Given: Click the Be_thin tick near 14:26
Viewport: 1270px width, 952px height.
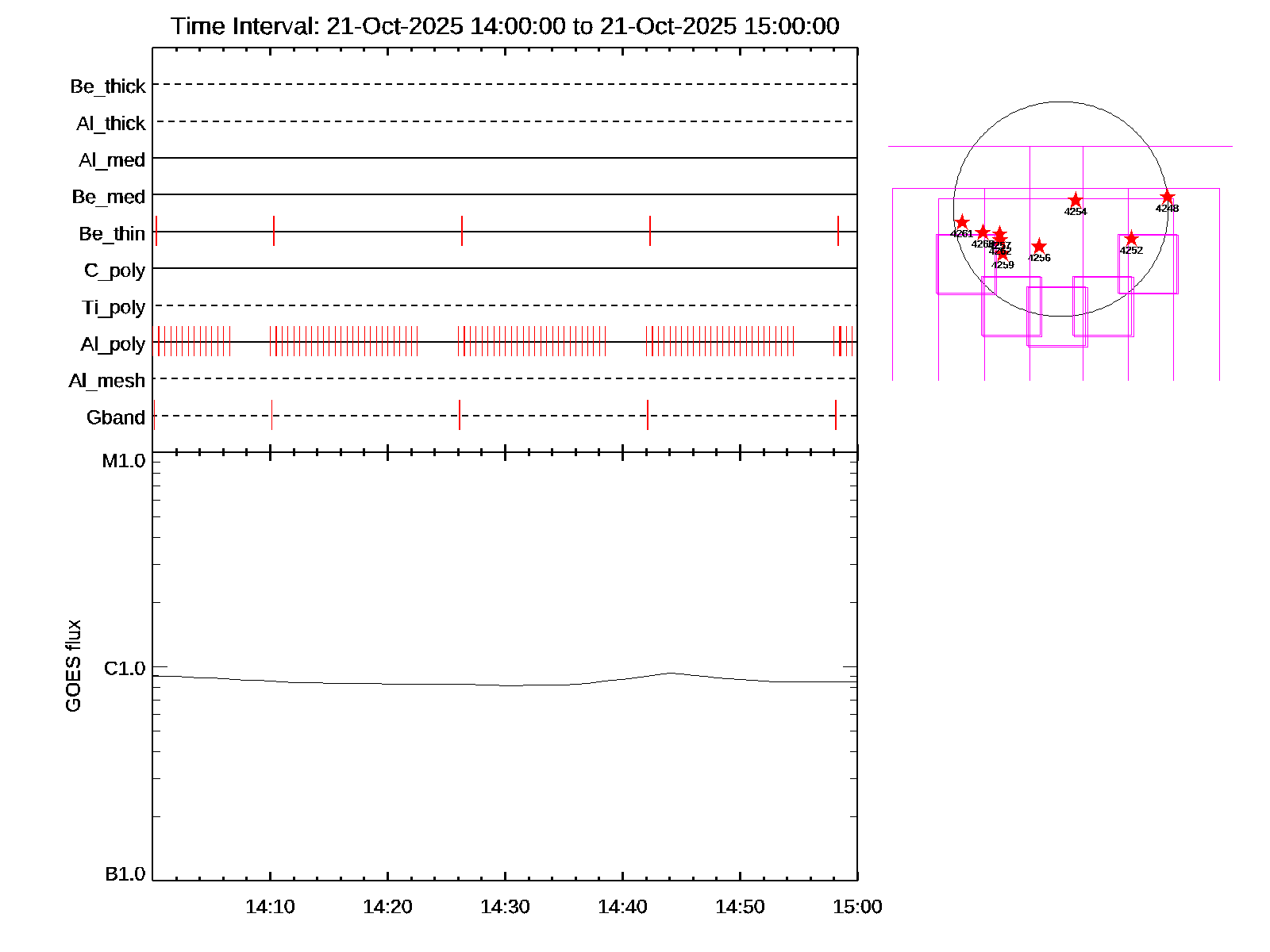Looking at the screenshot, I should click(x=462, y=231).
